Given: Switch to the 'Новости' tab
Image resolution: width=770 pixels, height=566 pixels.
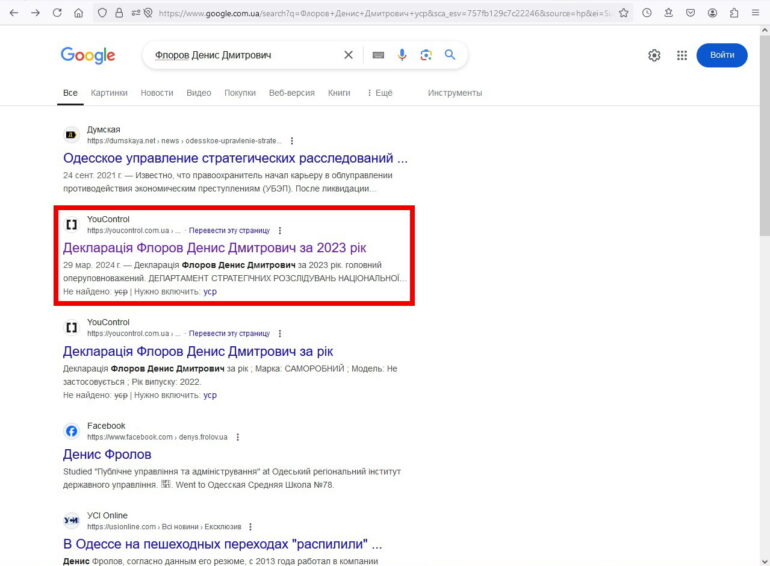Looking at the screenshot, I should click(157, 93).
